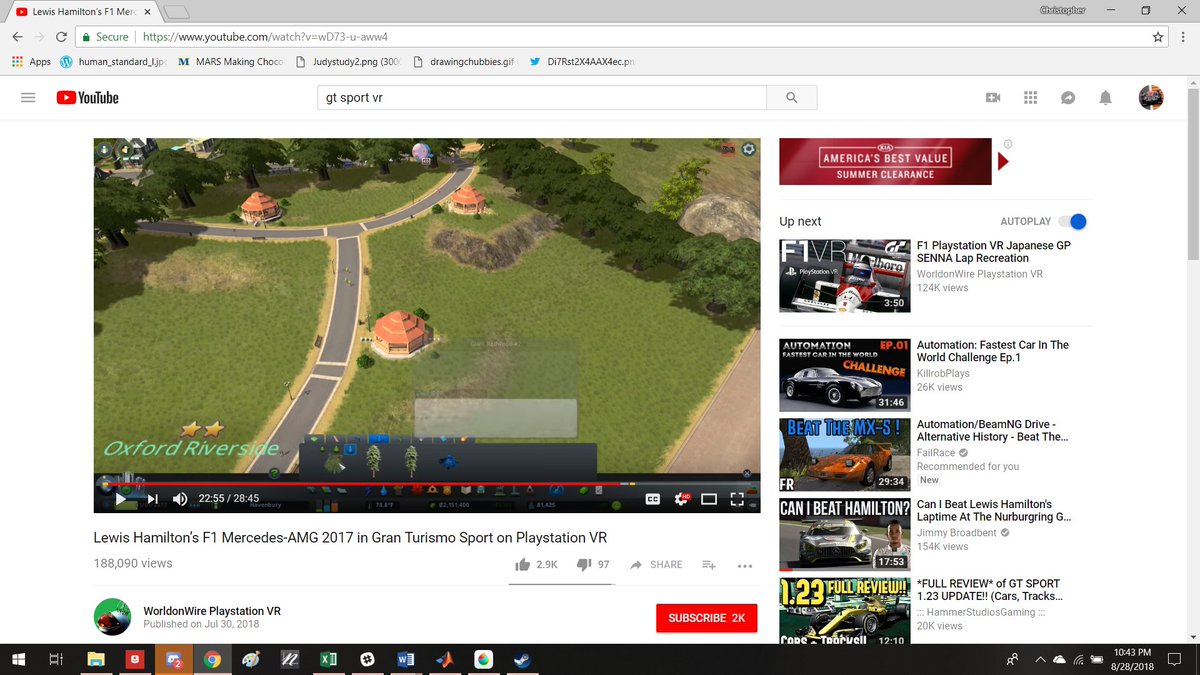Open the Apps bookmarks shortcut

31,62
